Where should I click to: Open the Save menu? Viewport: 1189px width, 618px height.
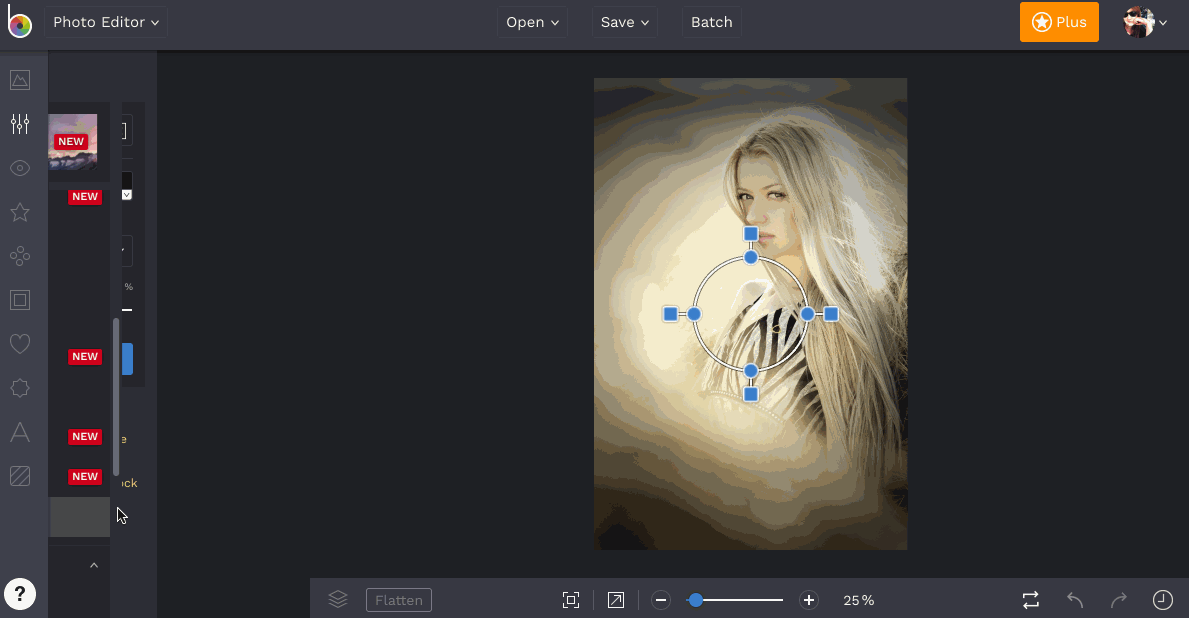625,22
